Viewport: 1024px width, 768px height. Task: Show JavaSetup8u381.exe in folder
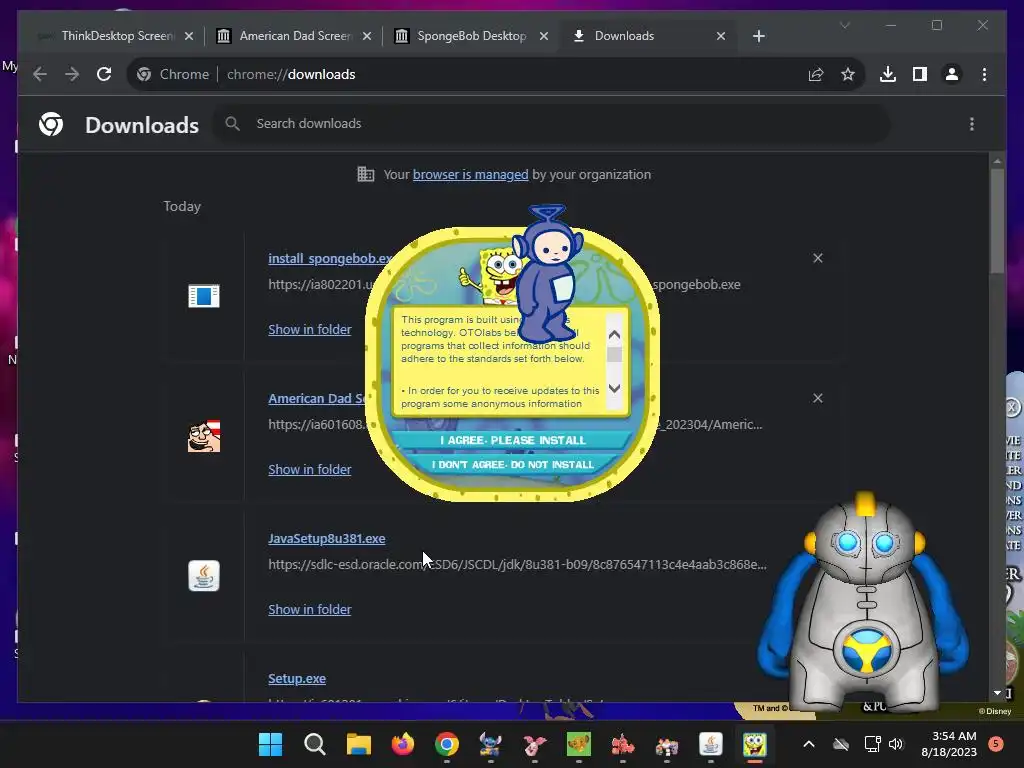310,609
